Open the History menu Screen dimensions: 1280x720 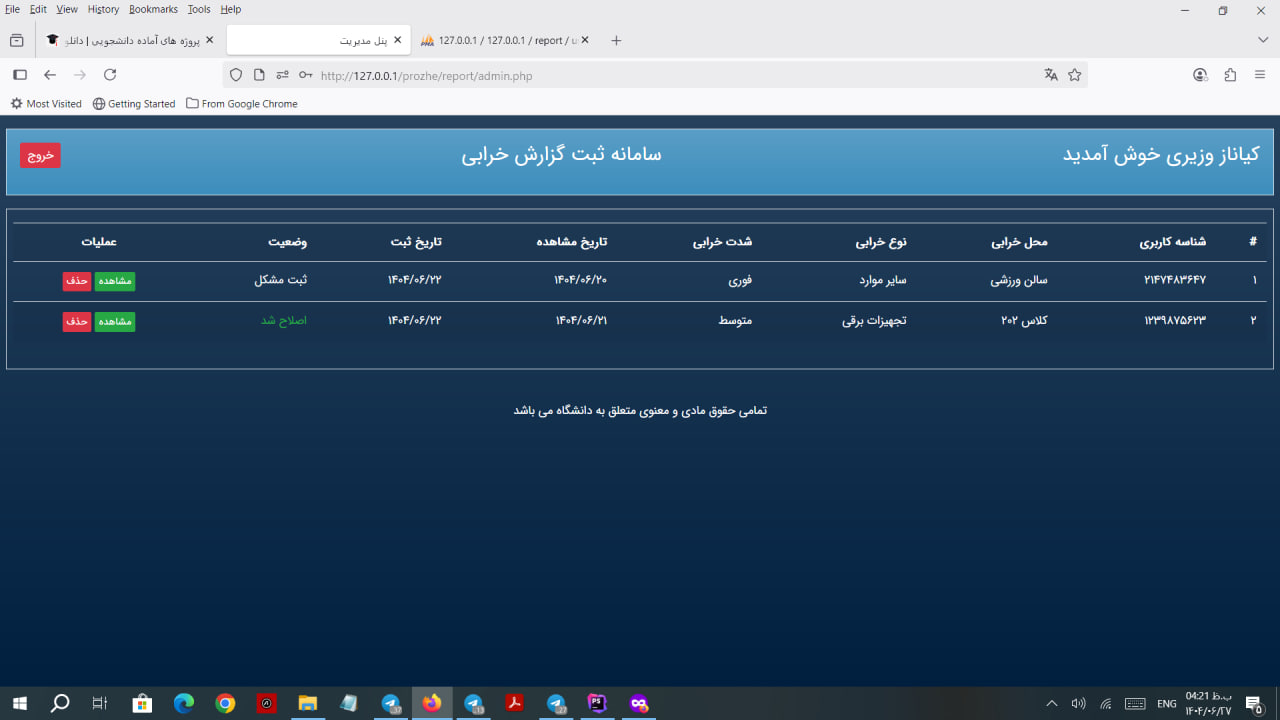coord(103,9)
